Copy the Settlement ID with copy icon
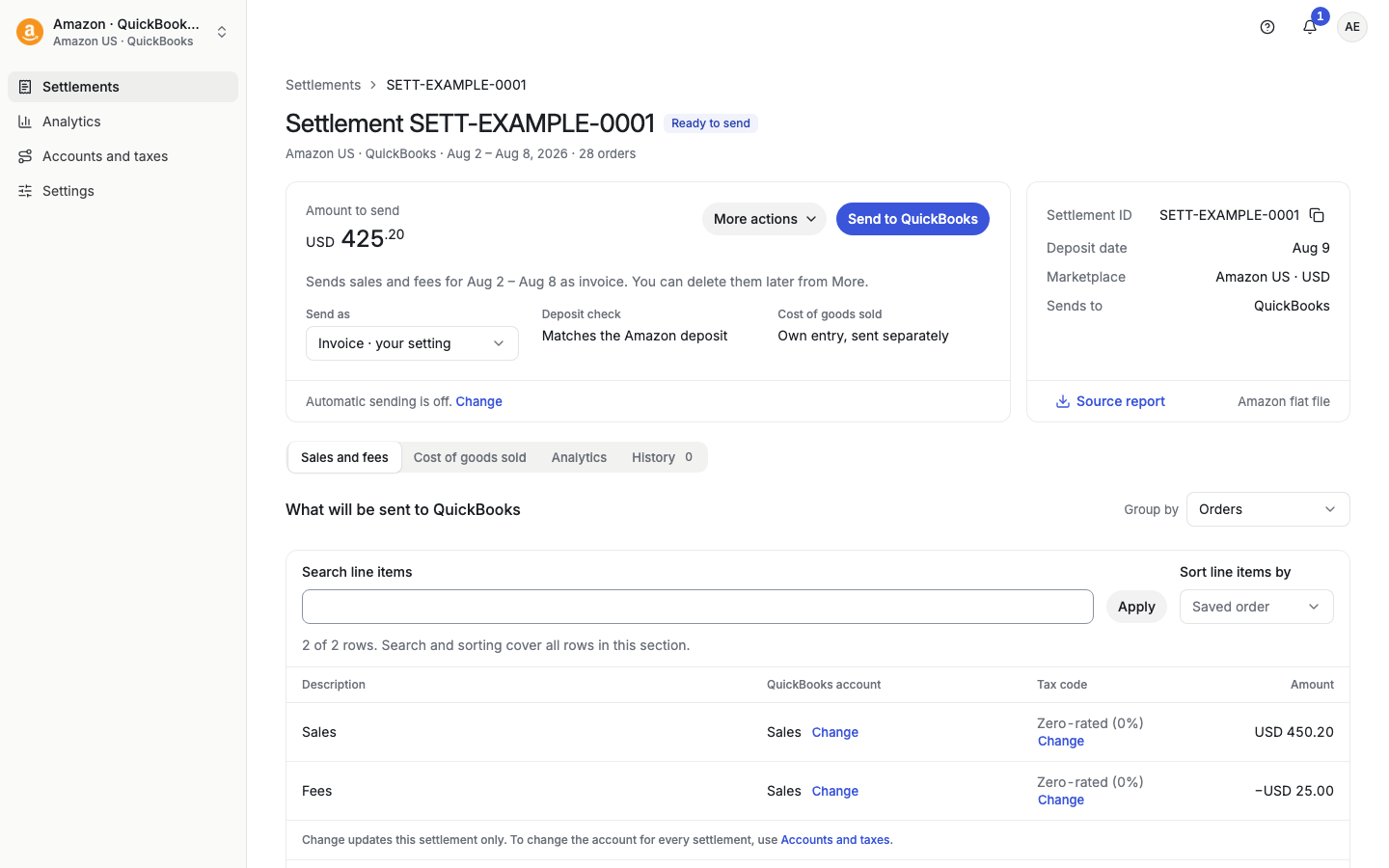Screen dimensions: 1389x868 click(x=1317, y=215)
